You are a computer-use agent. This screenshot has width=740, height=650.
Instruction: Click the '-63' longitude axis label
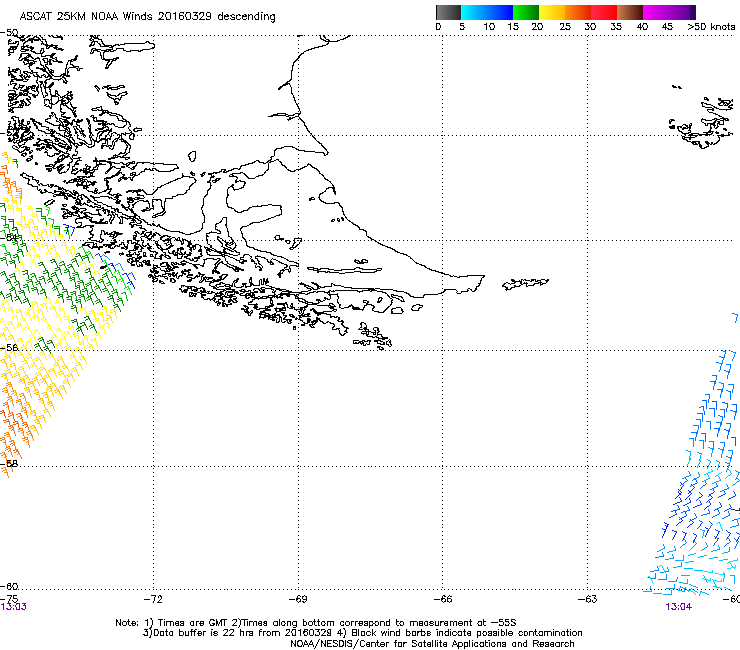[x=588, y=599]
